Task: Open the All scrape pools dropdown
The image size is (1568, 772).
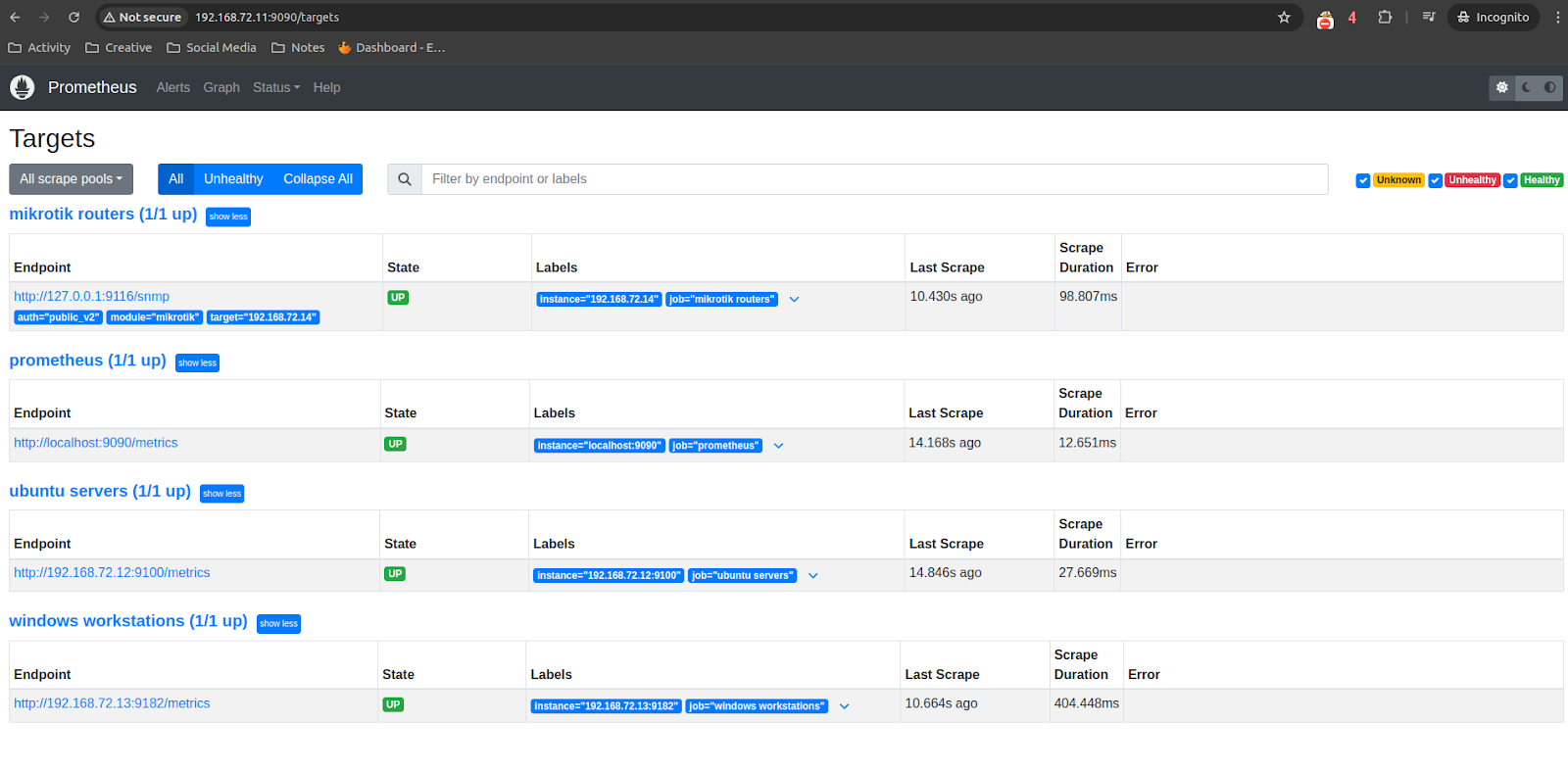Action: (x=71, y=179)
